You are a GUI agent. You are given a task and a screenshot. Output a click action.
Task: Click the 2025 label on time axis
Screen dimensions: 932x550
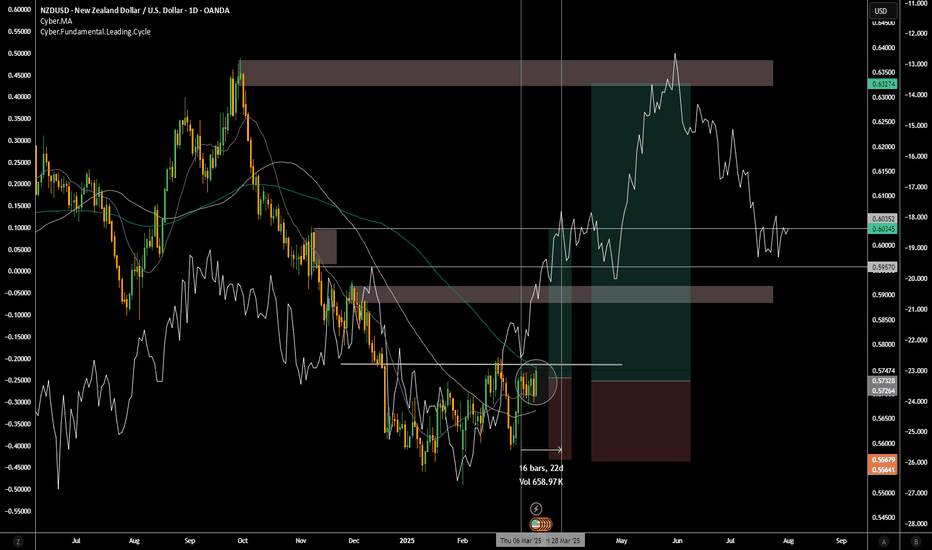point(407,540)
